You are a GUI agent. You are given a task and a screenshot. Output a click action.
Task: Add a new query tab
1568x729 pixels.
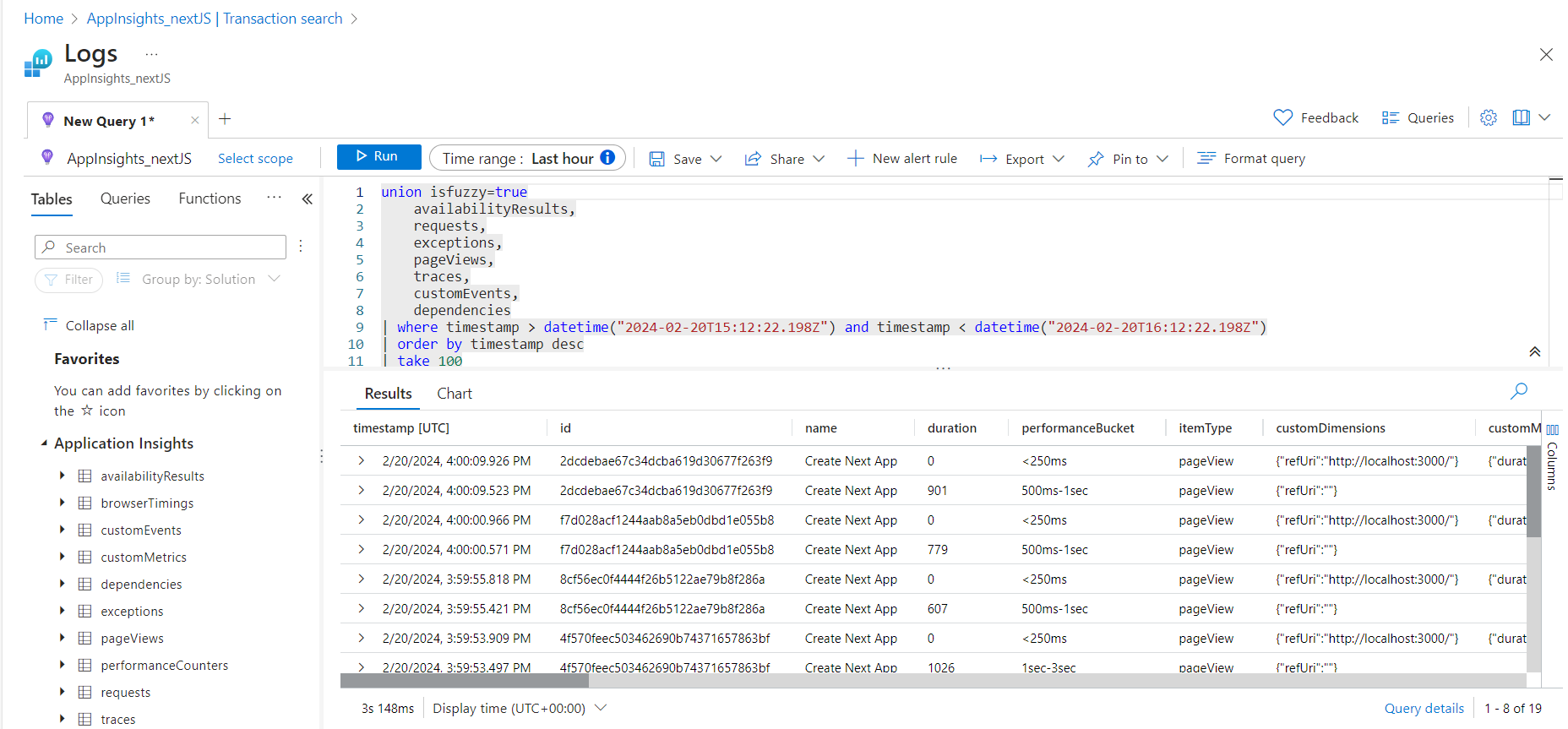point(225,119)
